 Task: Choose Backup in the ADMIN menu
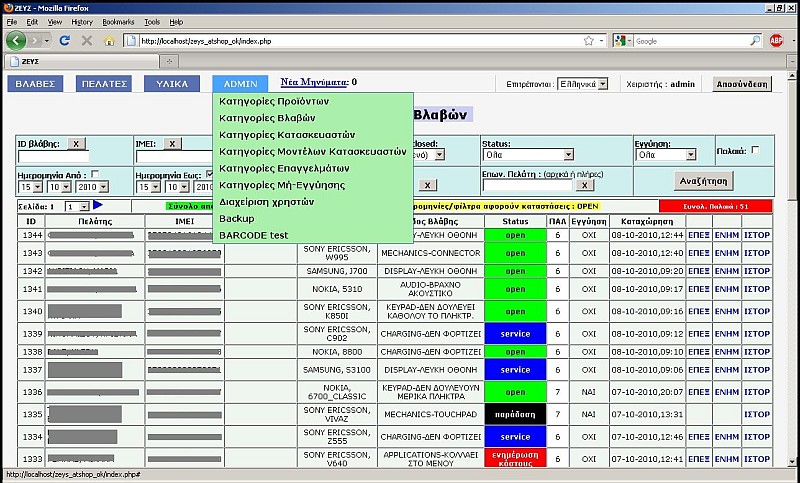(237, 218)
